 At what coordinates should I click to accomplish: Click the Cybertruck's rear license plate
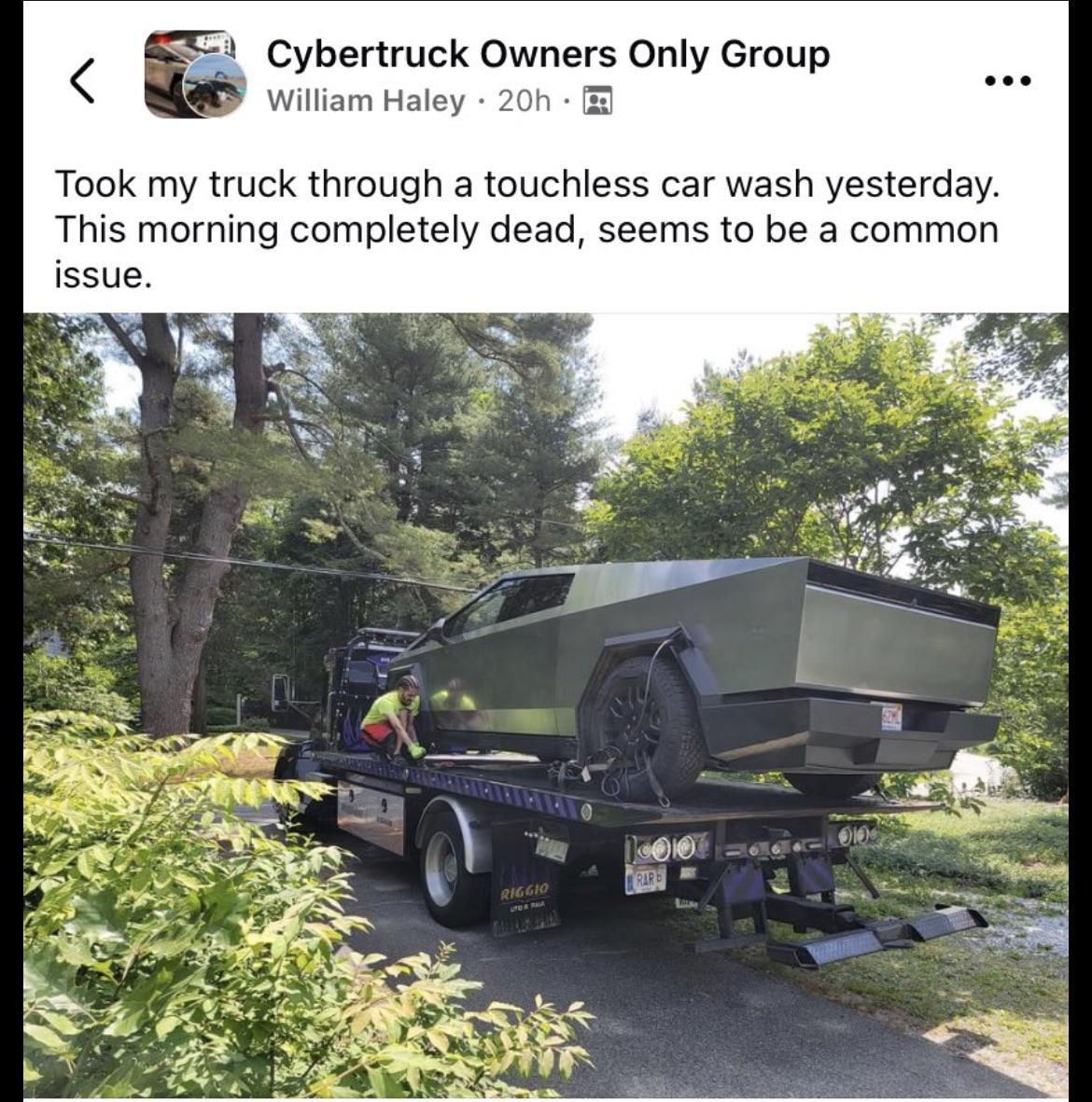pyautogui.click(x=891, y=717)
